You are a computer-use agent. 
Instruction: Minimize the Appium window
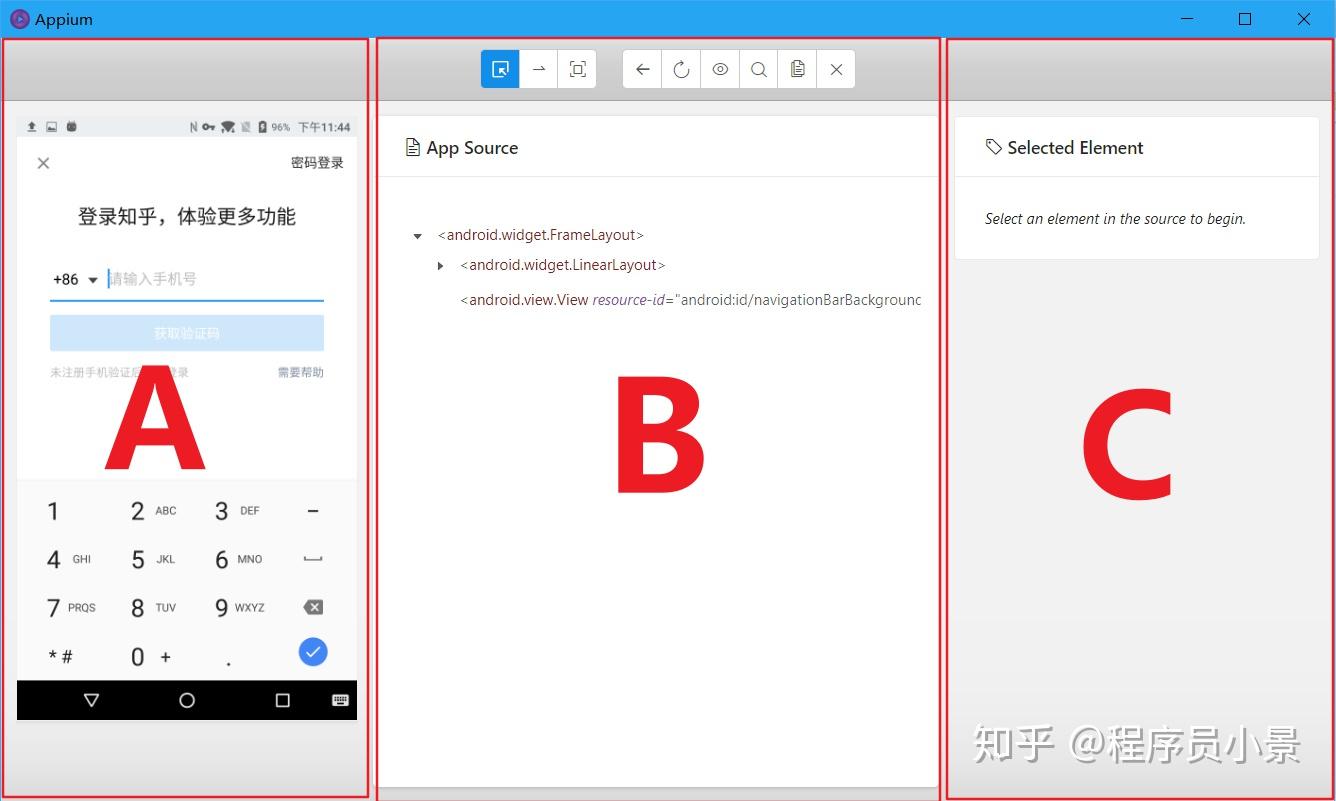click(1187, 19)
